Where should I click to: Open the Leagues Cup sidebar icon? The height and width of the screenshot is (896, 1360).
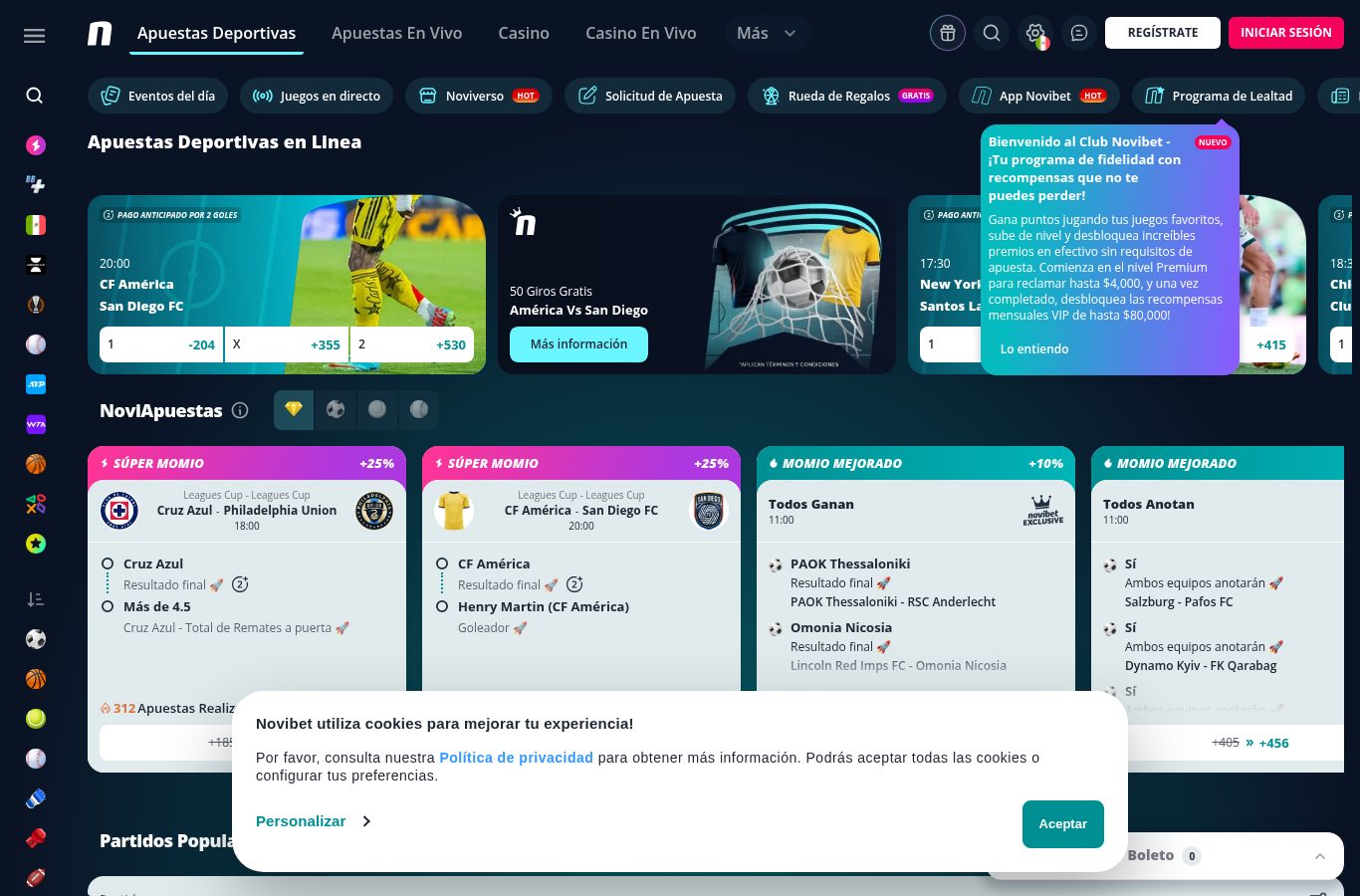[x=36, y=265]
